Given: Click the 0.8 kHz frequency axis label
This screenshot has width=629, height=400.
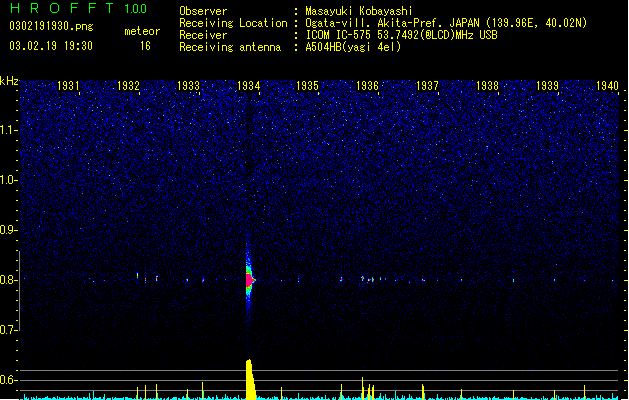Looking at the screenshot, I should point(8,280).
